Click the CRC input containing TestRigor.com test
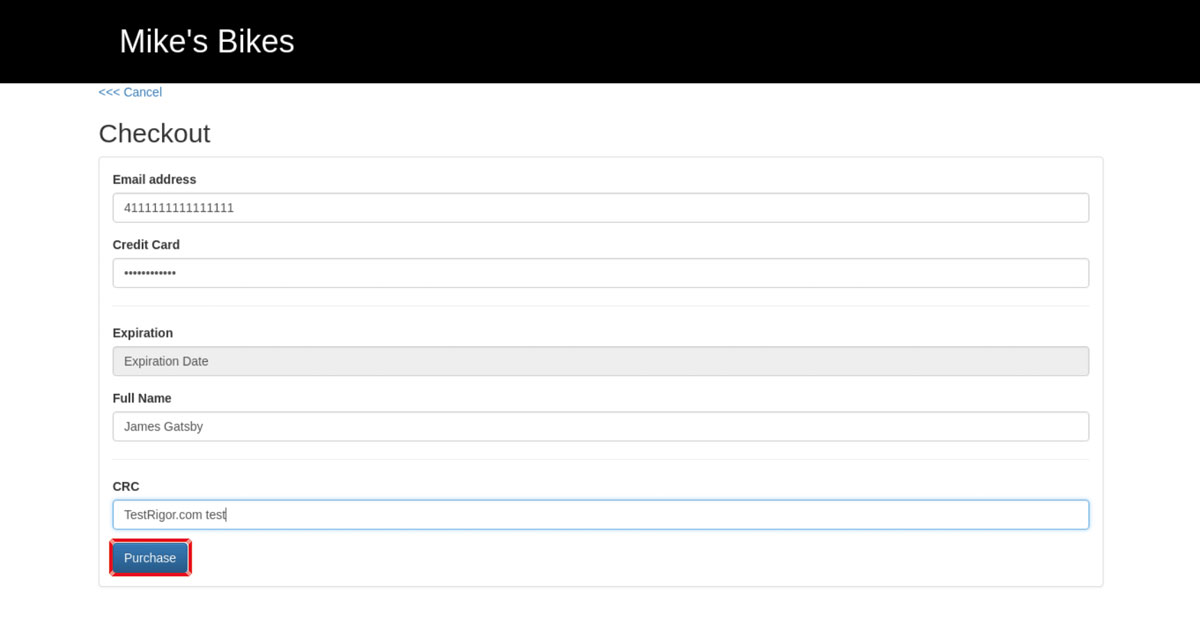The width and height of the screenshot is (1200, 633). (600, 514)
